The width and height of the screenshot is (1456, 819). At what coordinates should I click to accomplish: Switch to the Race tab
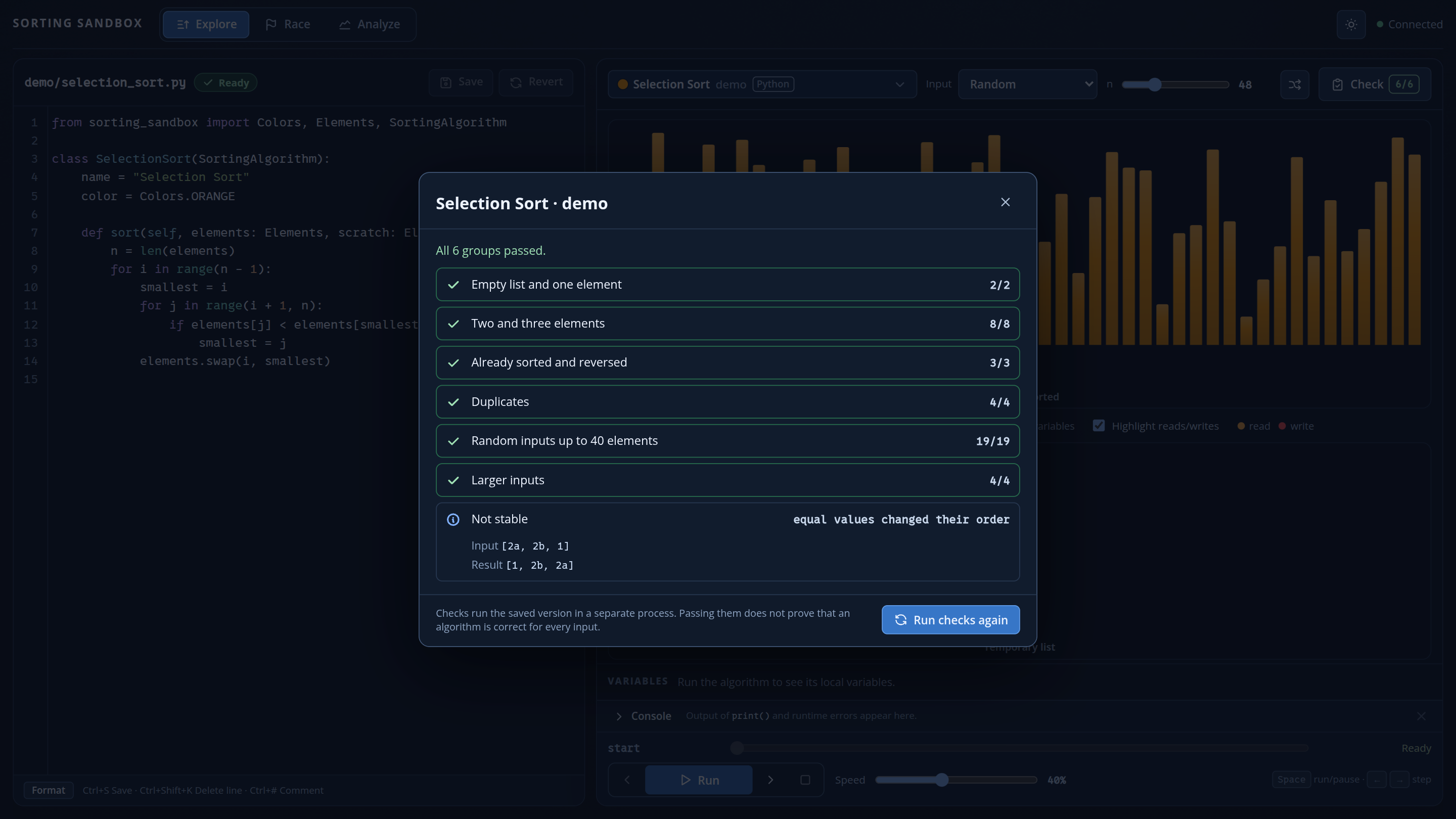(288, 24)
